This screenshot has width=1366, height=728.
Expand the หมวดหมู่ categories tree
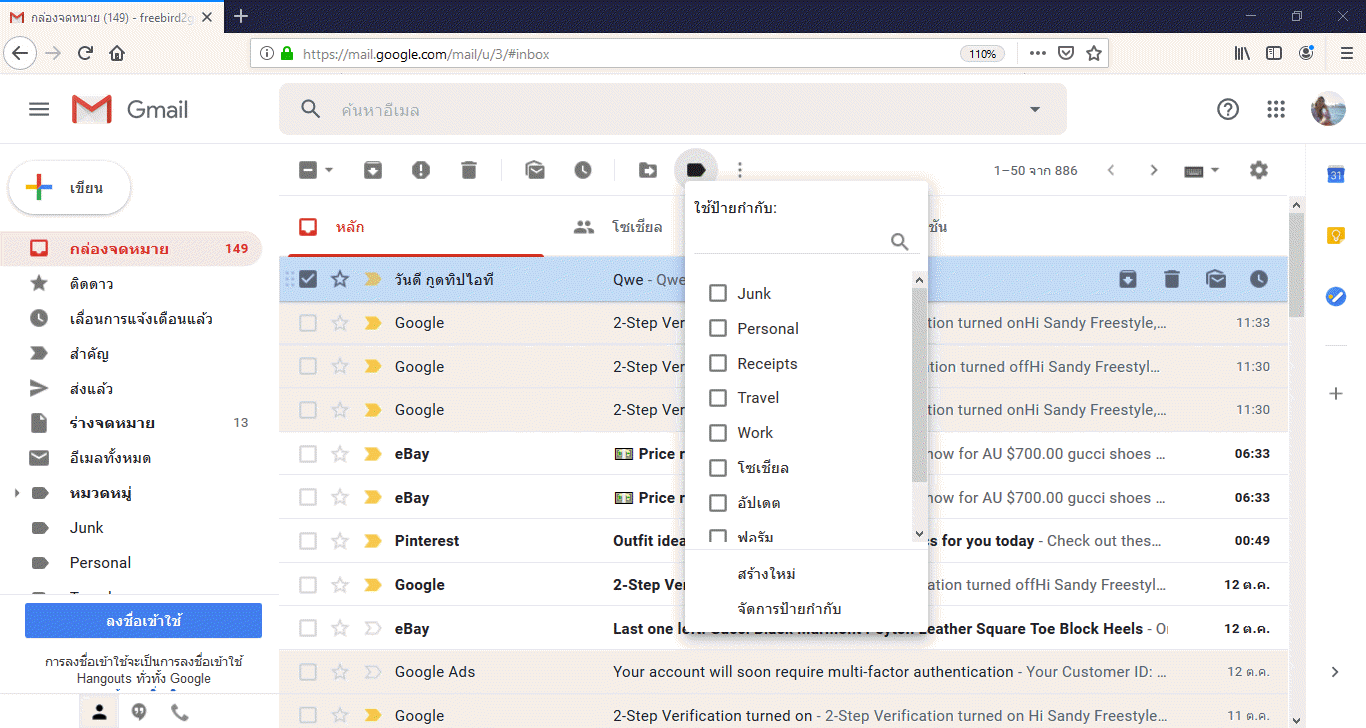pos(17,493)
